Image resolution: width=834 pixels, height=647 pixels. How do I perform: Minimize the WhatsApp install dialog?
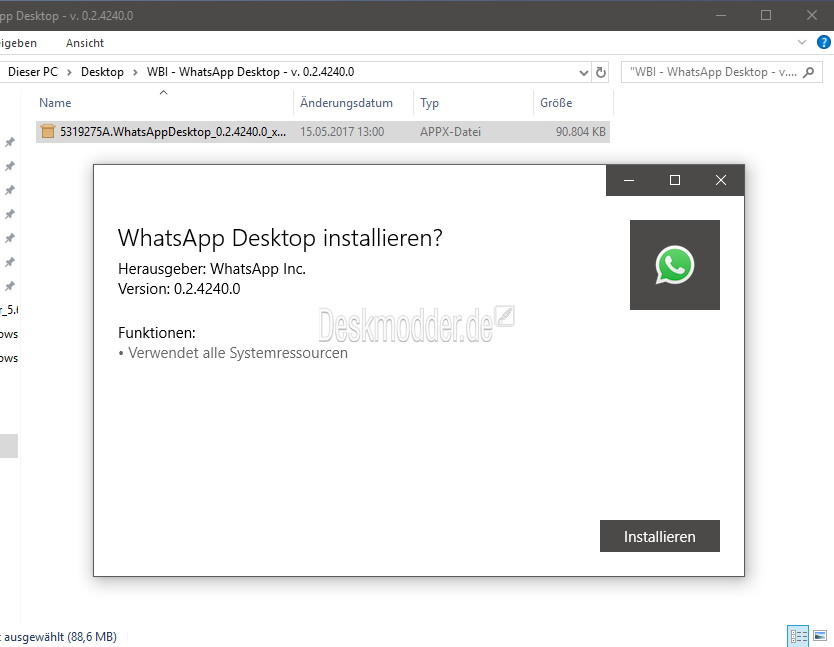click(629, 180)
